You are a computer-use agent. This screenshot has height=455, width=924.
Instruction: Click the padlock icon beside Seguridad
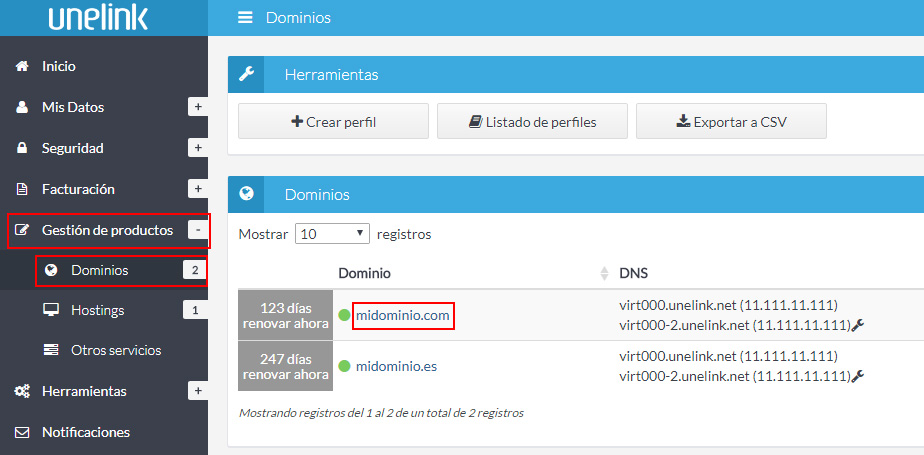22,148
